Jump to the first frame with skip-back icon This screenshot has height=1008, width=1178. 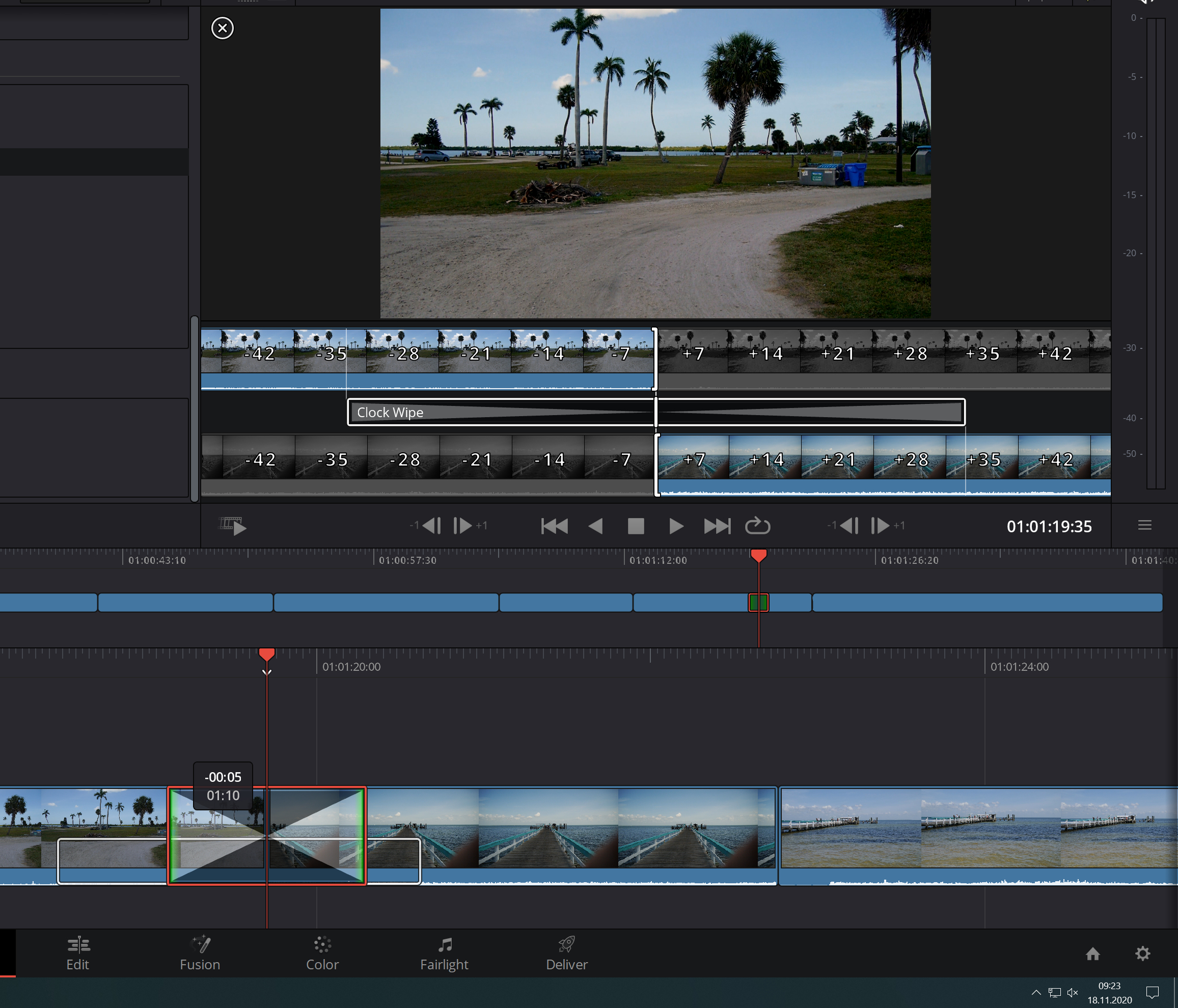pos(554,527)
